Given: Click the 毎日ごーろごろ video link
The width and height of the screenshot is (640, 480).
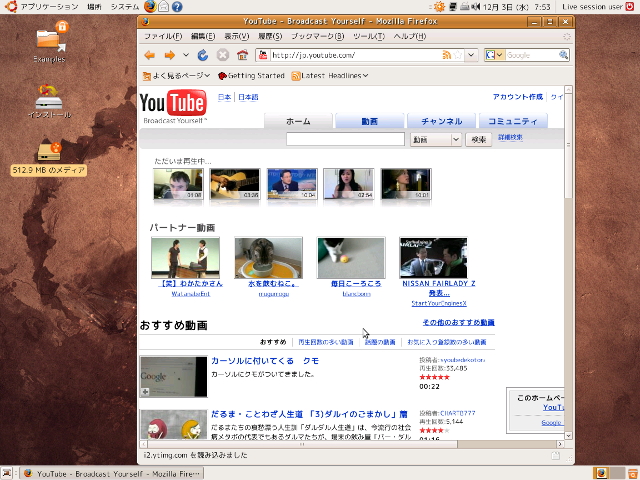Looking at the screenshot, I should (x=356, y=283).
